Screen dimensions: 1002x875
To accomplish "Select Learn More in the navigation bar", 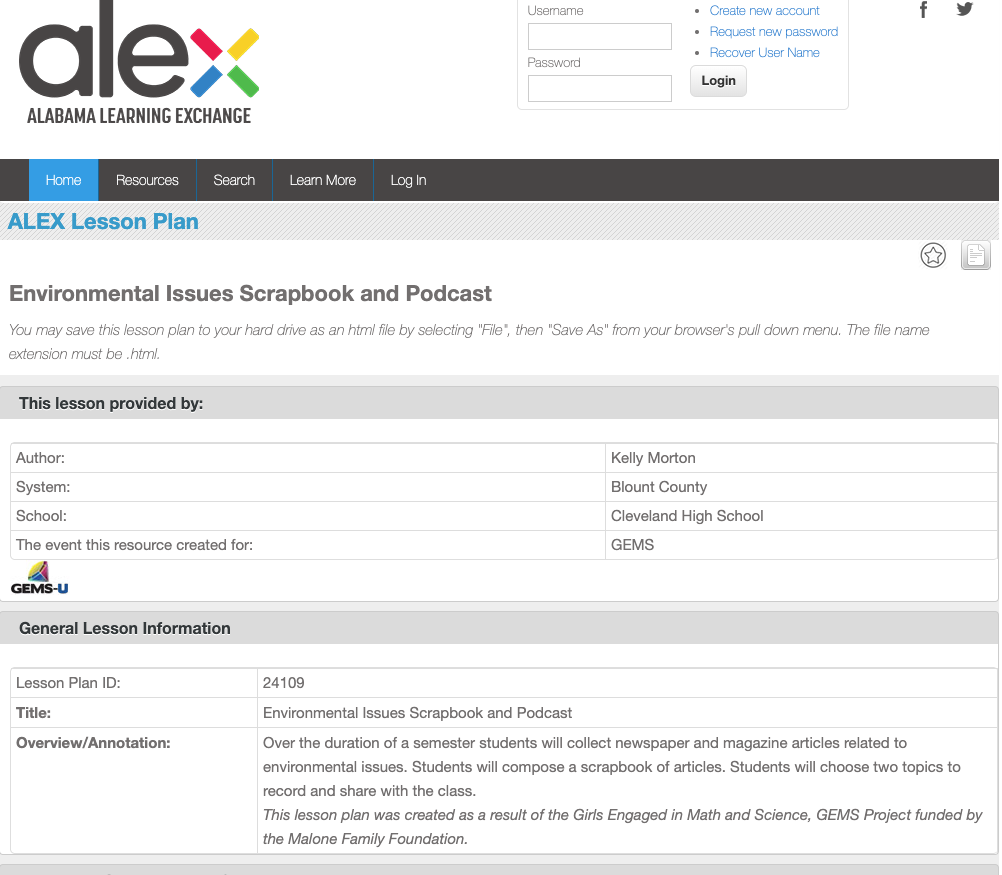I will 322,180.
